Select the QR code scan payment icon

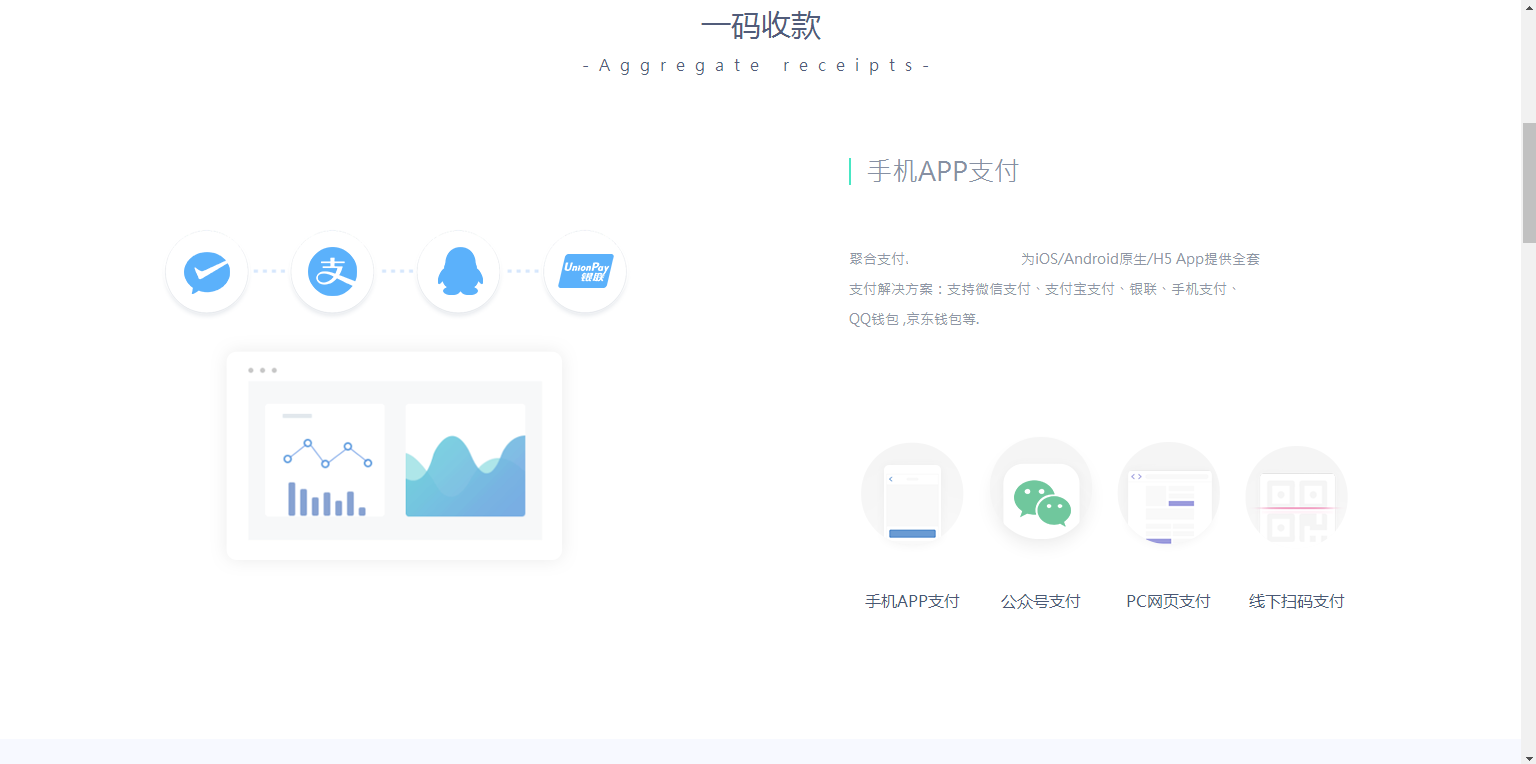tap(1296, 497)
